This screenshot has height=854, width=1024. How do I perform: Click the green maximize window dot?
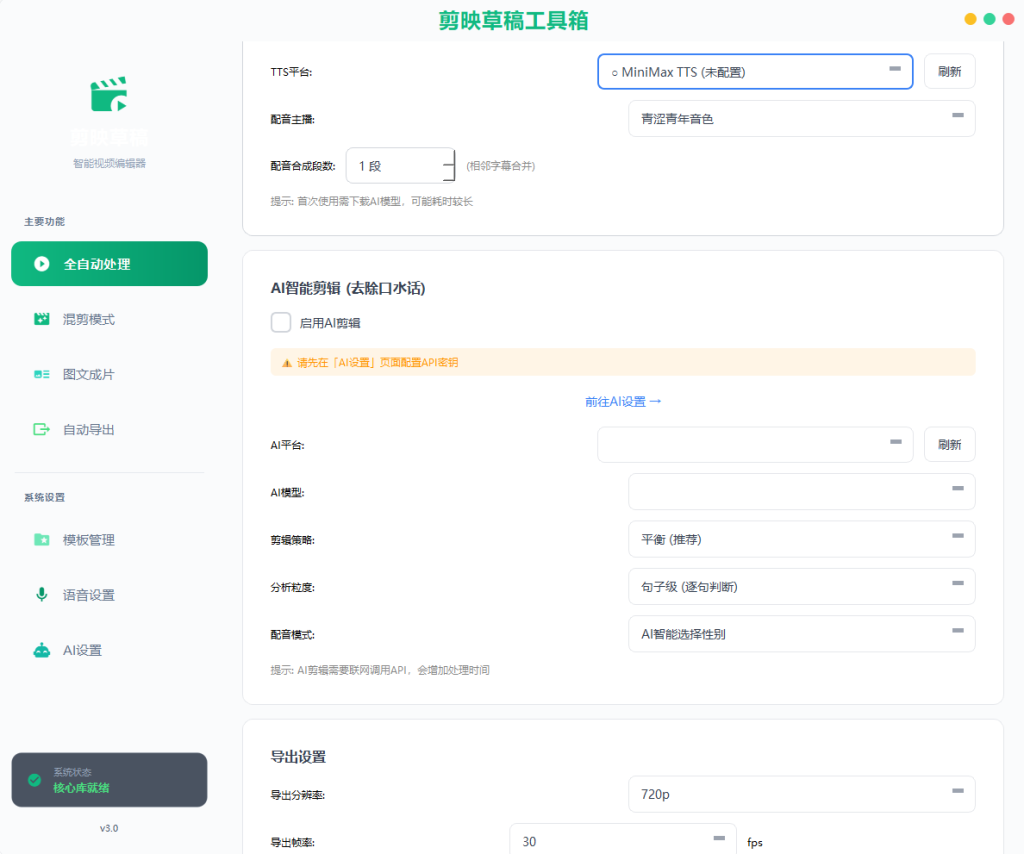[989, 19]
